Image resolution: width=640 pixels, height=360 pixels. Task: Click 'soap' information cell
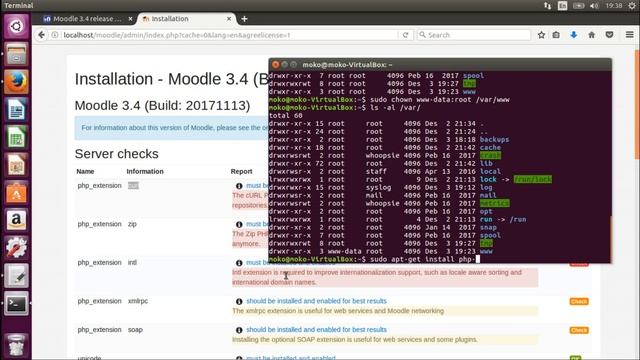pos(135,329)
